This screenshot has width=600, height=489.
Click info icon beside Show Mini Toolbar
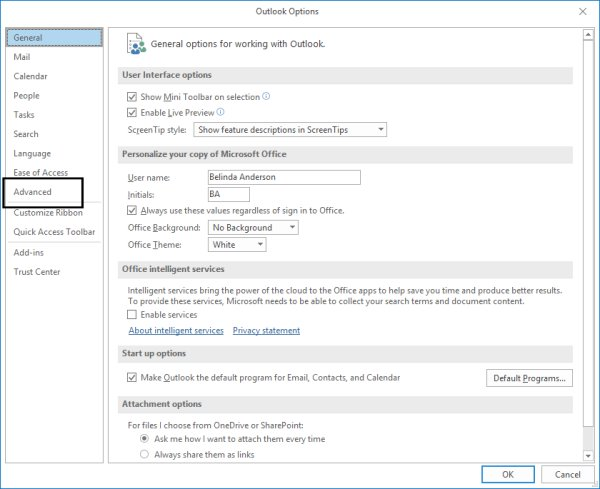click(266, 96)
